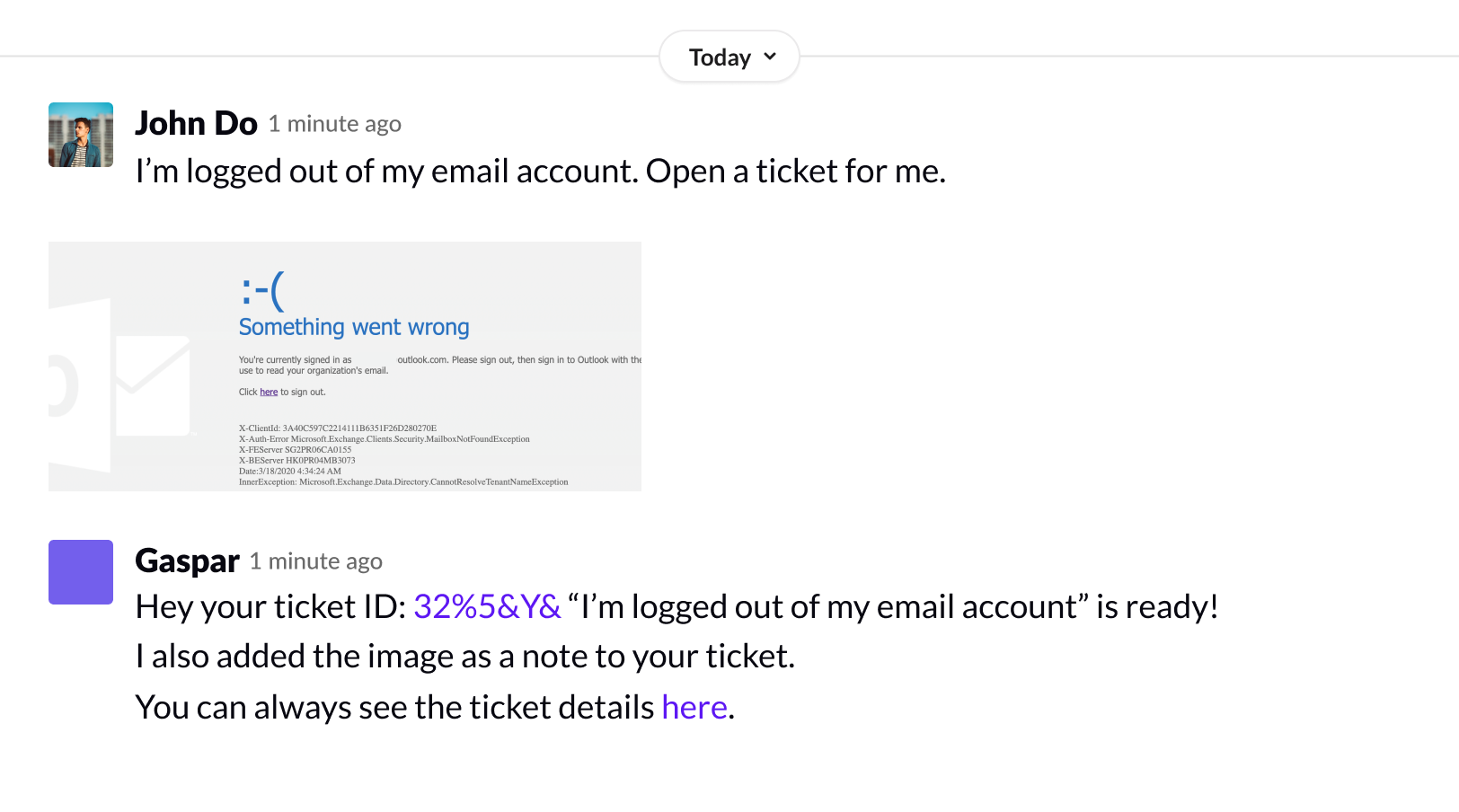View ticket details via 'here' link
Image resolution: width=1459 pixels, height=812 pixels.
[693, 707]
